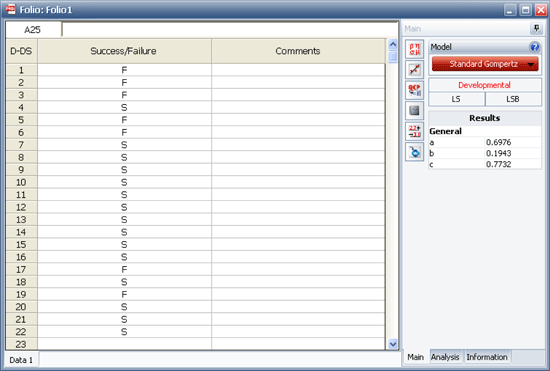Select the LS analysis setting

(456, 99)
